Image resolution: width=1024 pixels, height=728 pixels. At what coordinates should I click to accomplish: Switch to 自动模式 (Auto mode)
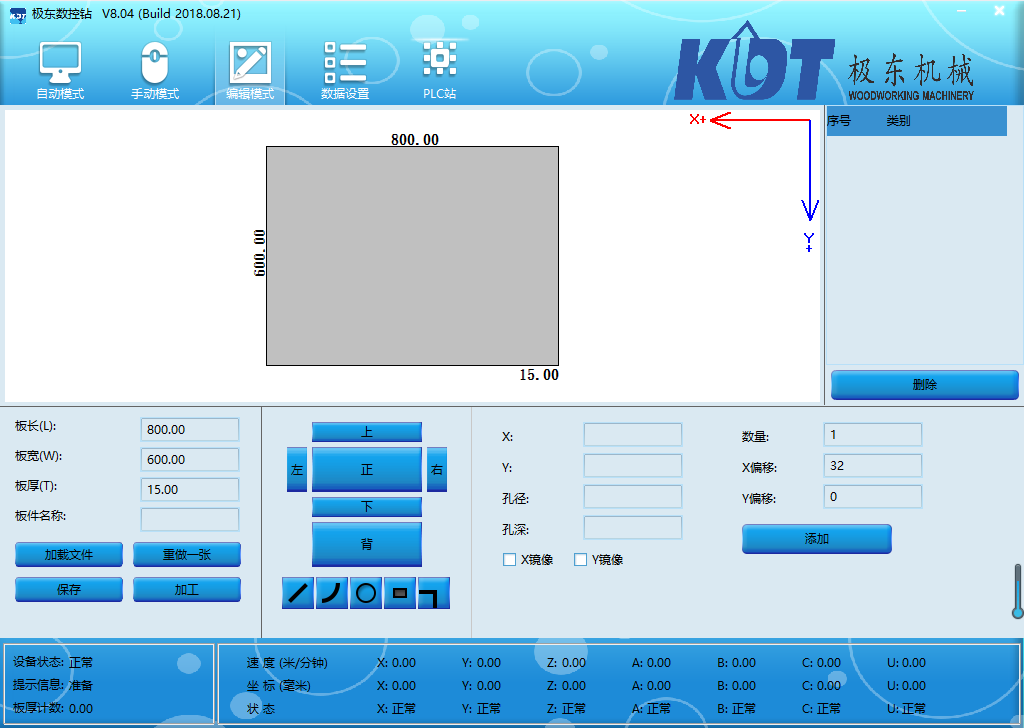coord(60,72)
